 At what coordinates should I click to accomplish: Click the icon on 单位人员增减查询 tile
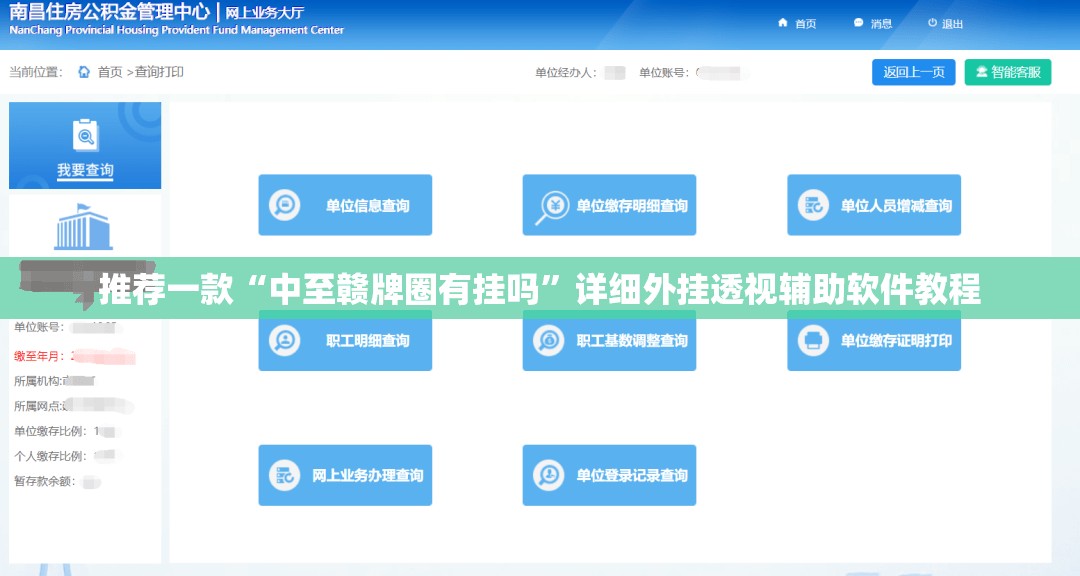813,205
